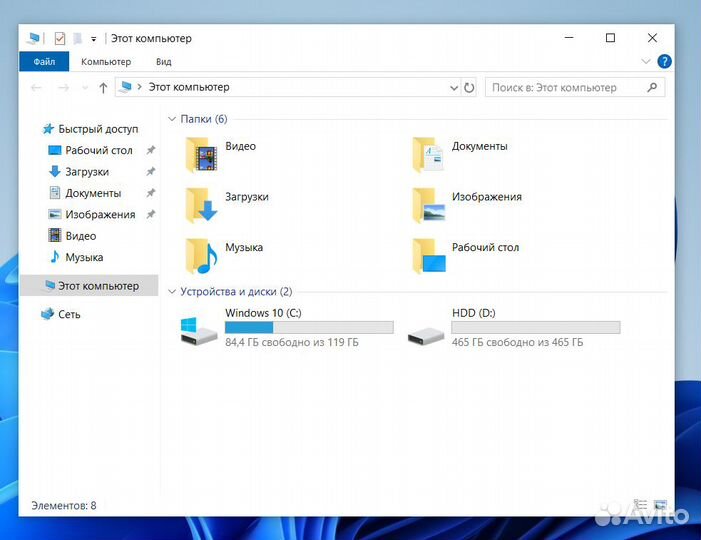The width and height of the screenshot is (701, 540).
Task: Open the Загрузки folder icon in main pane
Action: coord(201,206)
